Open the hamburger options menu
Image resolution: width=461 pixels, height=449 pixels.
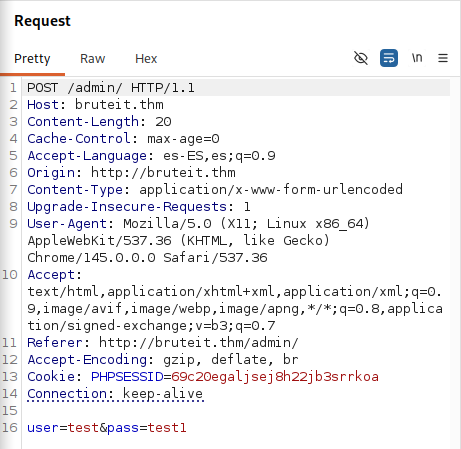pyautogui.click(x=443, y=58)
